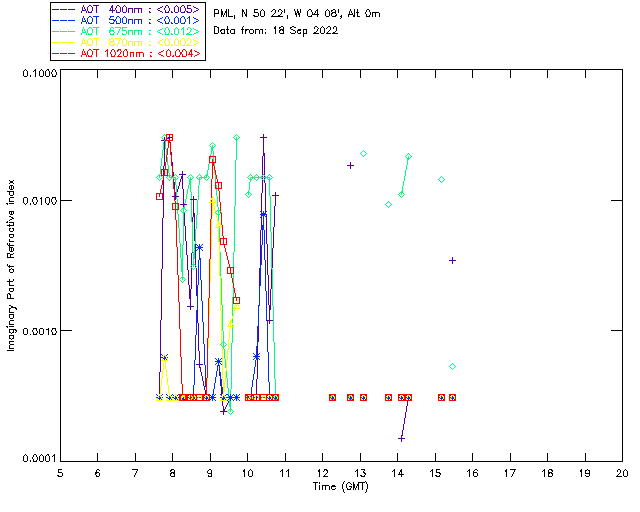This screenshot has height=512, width=640.
Task: Select the yellow AOT 870nm legend entry
Action: tap(128, 42)
